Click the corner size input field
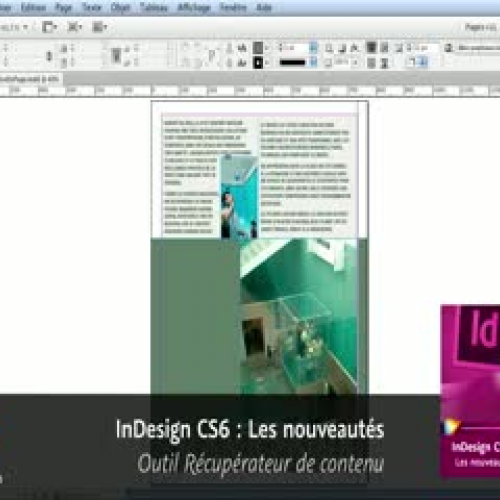500x500 pixels. click(x=426, y=48)
